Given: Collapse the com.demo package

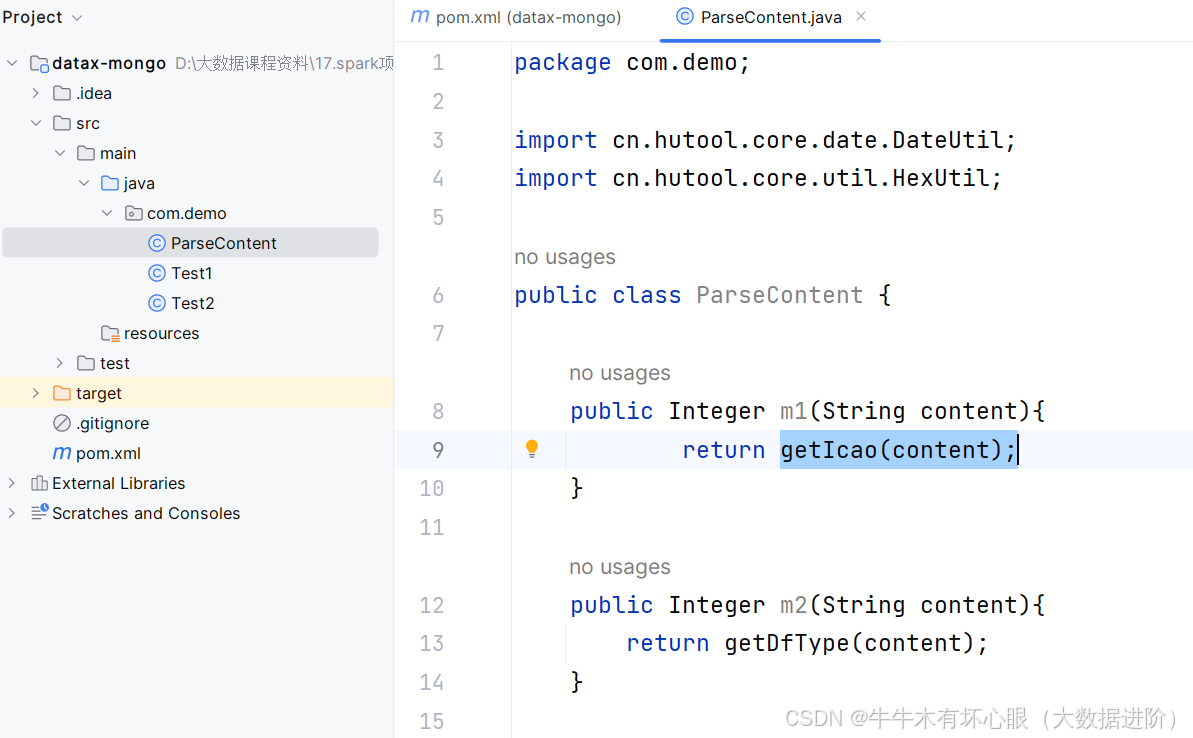Looking at the screenshot, I should click(108, 213).
